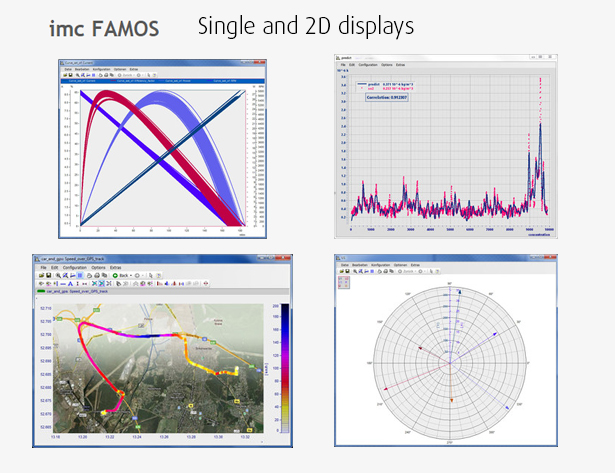
Task: Open Optionen menu in polar plot window
Action: [x=400, y=265]
